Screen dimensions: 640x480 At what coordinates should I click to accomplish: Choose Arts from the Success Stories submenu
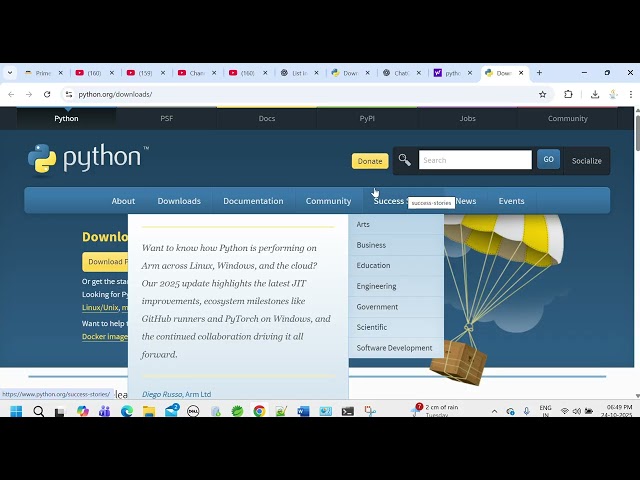point(396,224)
